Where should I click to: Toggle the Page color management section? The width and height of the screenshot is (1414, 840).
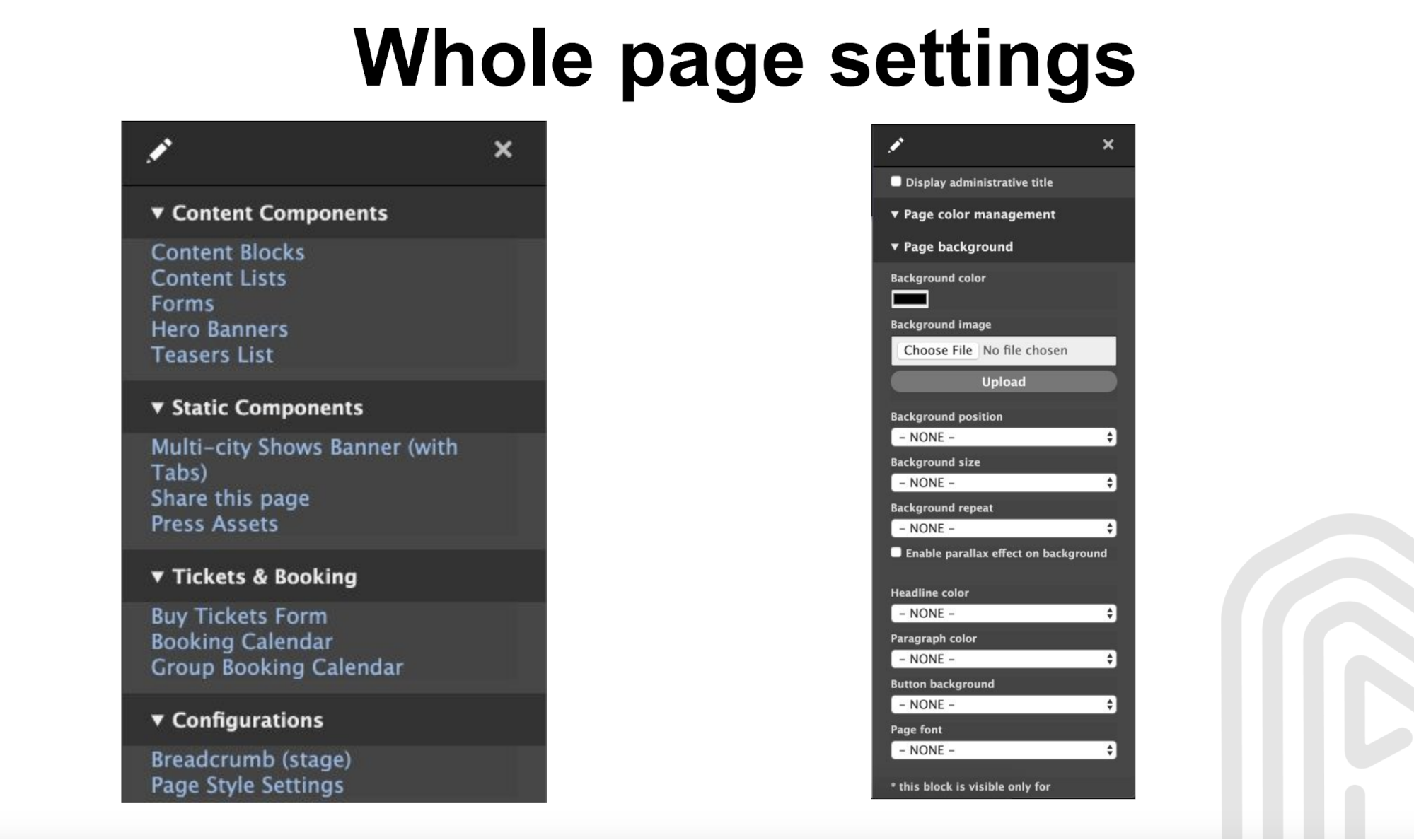pyautogui.click(x=978, y=214)
